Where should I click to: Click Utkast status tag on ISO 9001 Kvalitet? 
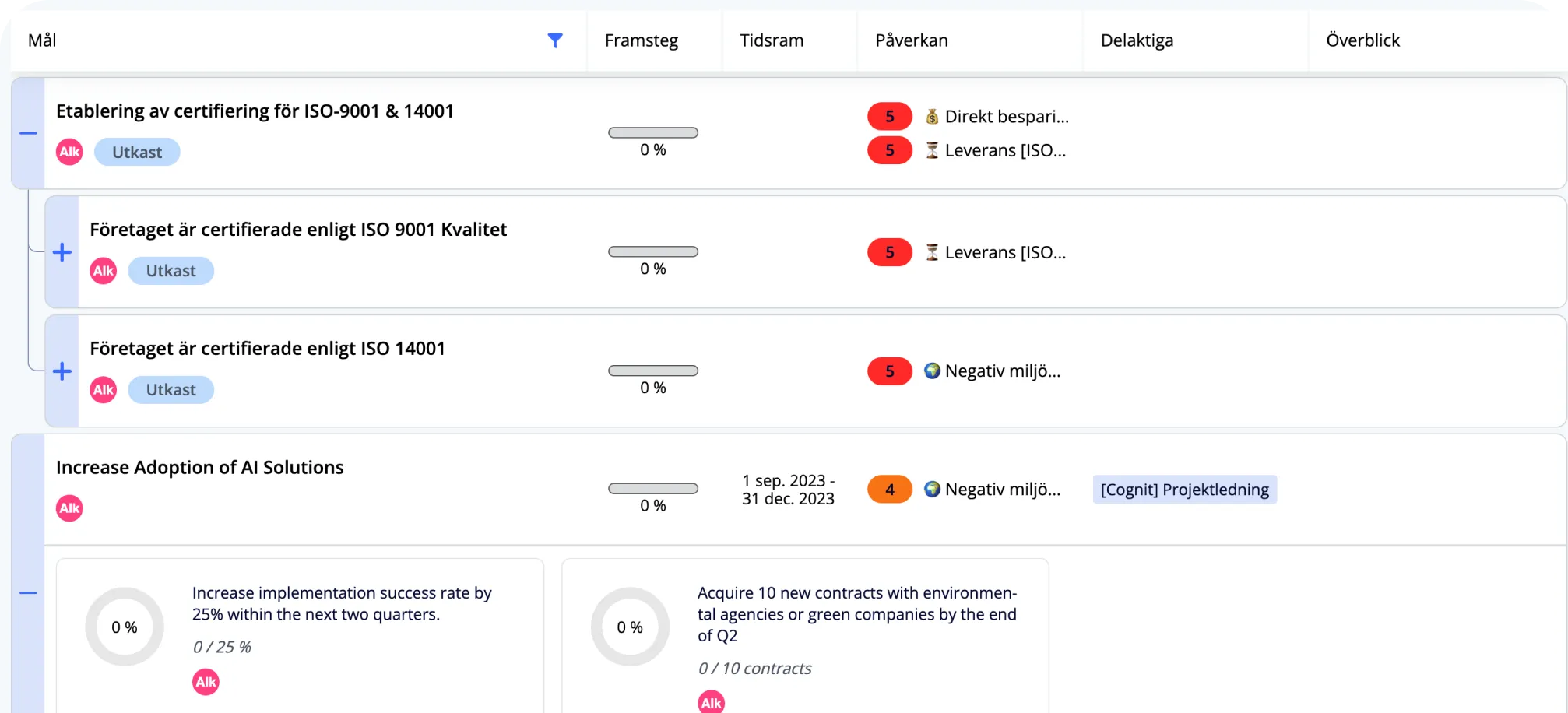tap(171, 271)
